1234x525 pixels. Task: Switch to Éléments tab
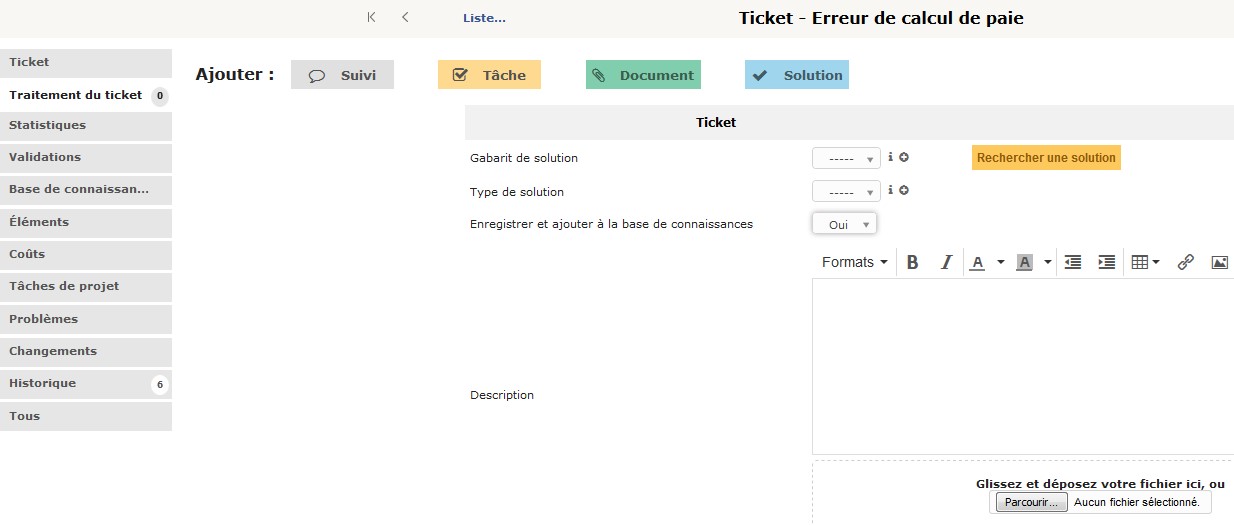86,222
